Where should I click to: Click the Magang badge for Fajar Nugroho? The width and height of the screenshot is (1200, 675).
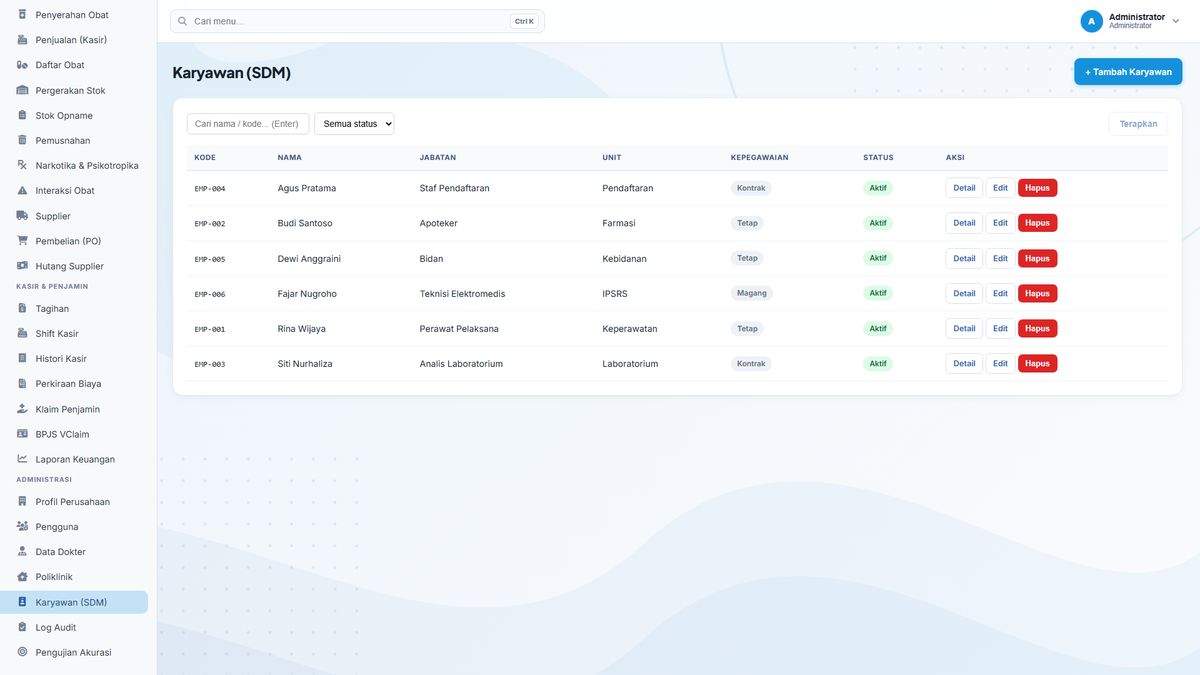coord(752,293)
